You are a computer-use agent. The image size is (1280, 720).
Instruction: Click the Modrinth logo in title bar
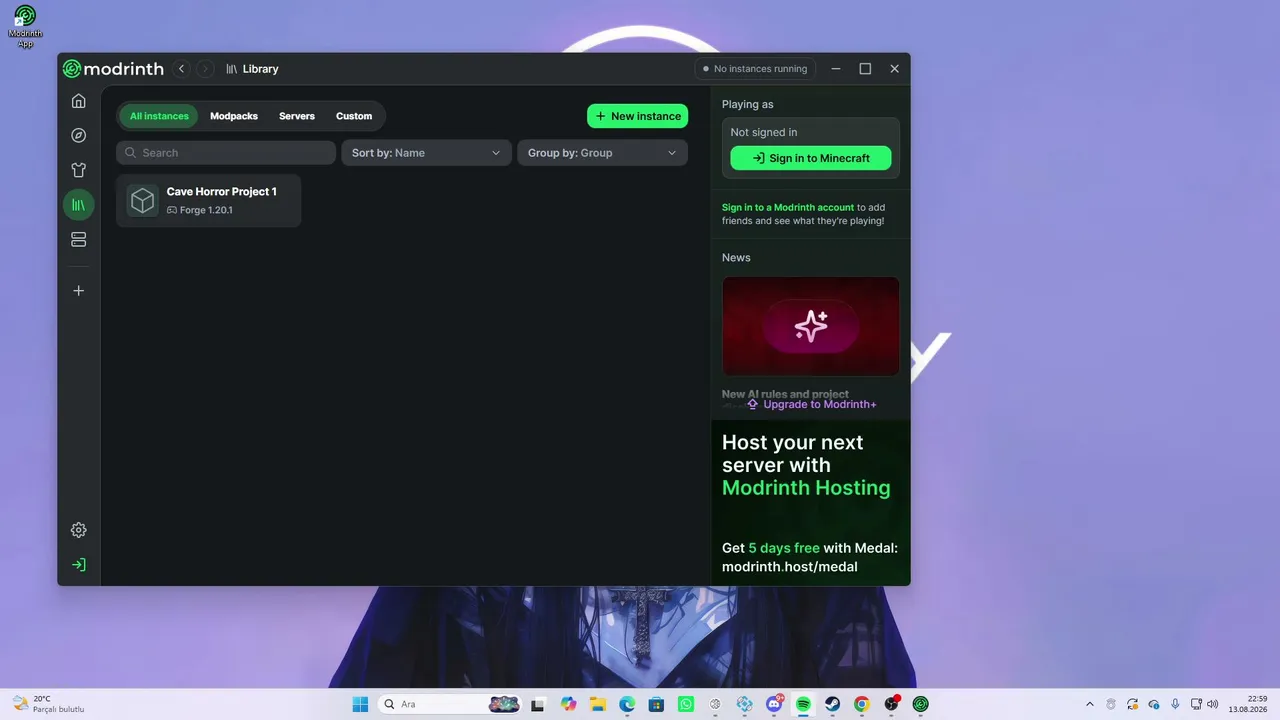(113, 69)
